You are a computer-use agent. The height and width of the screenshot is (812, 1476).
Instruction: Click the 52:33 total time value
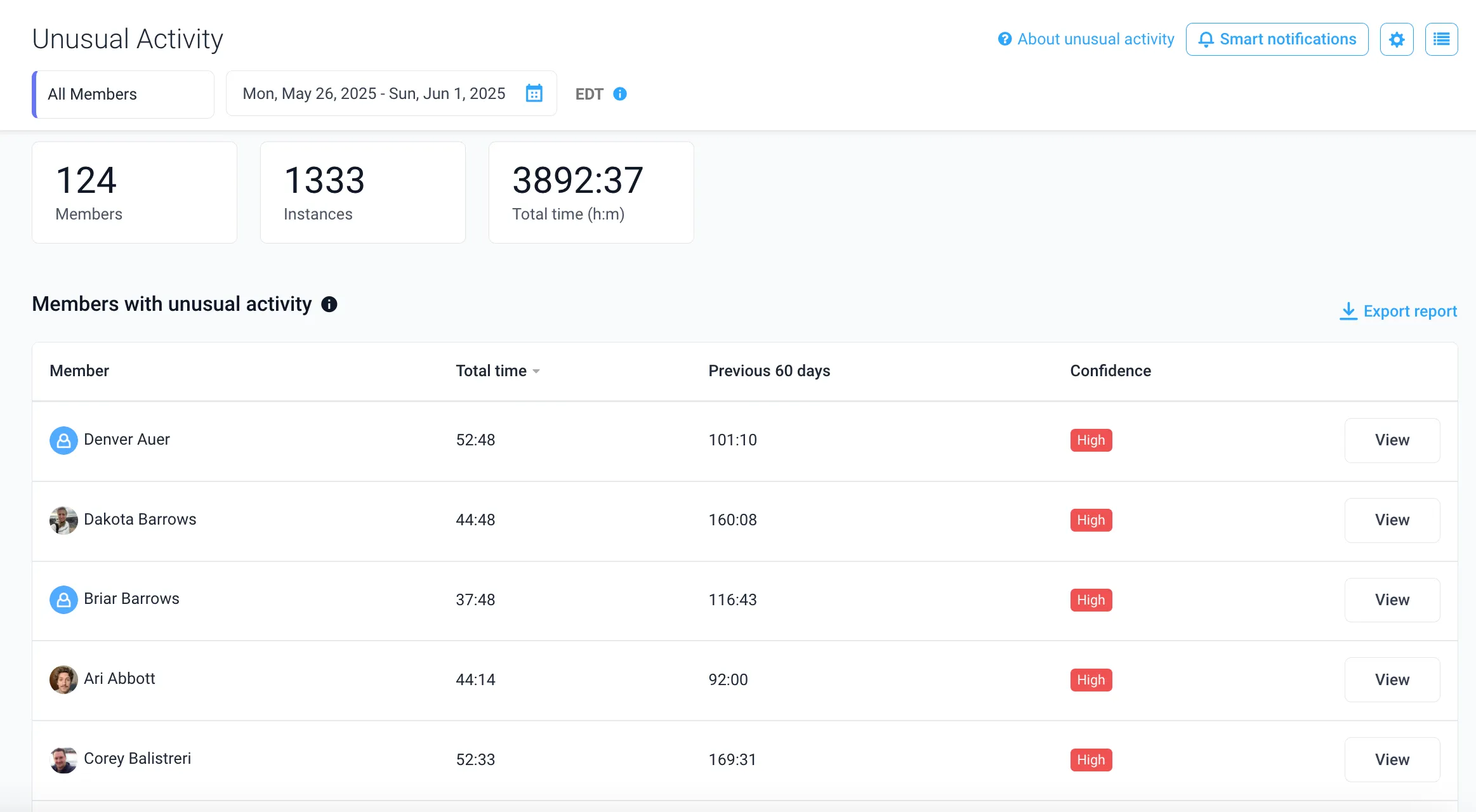click(475, 760)
